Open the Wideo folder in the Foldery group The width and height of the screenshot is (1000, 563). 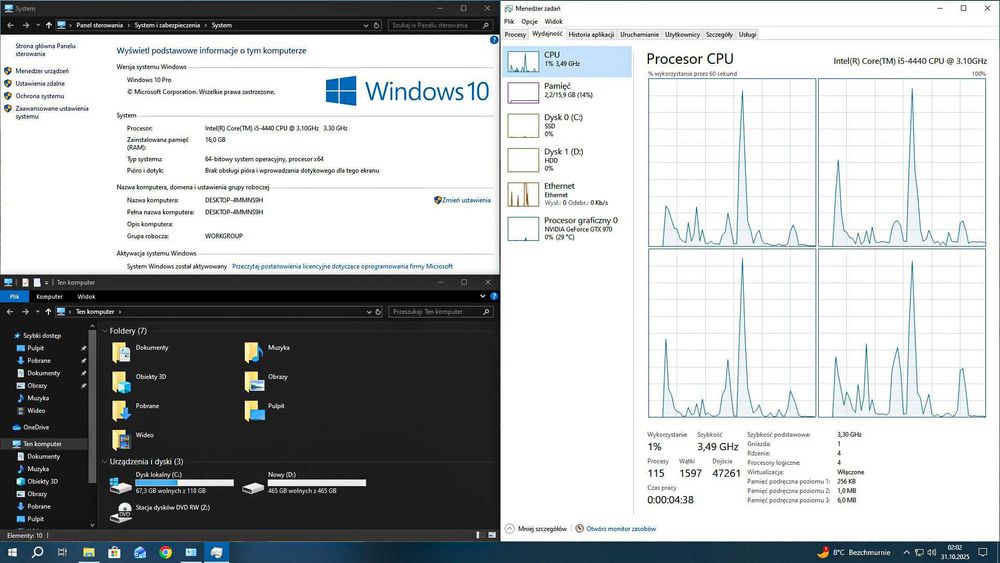click(133, 439)
